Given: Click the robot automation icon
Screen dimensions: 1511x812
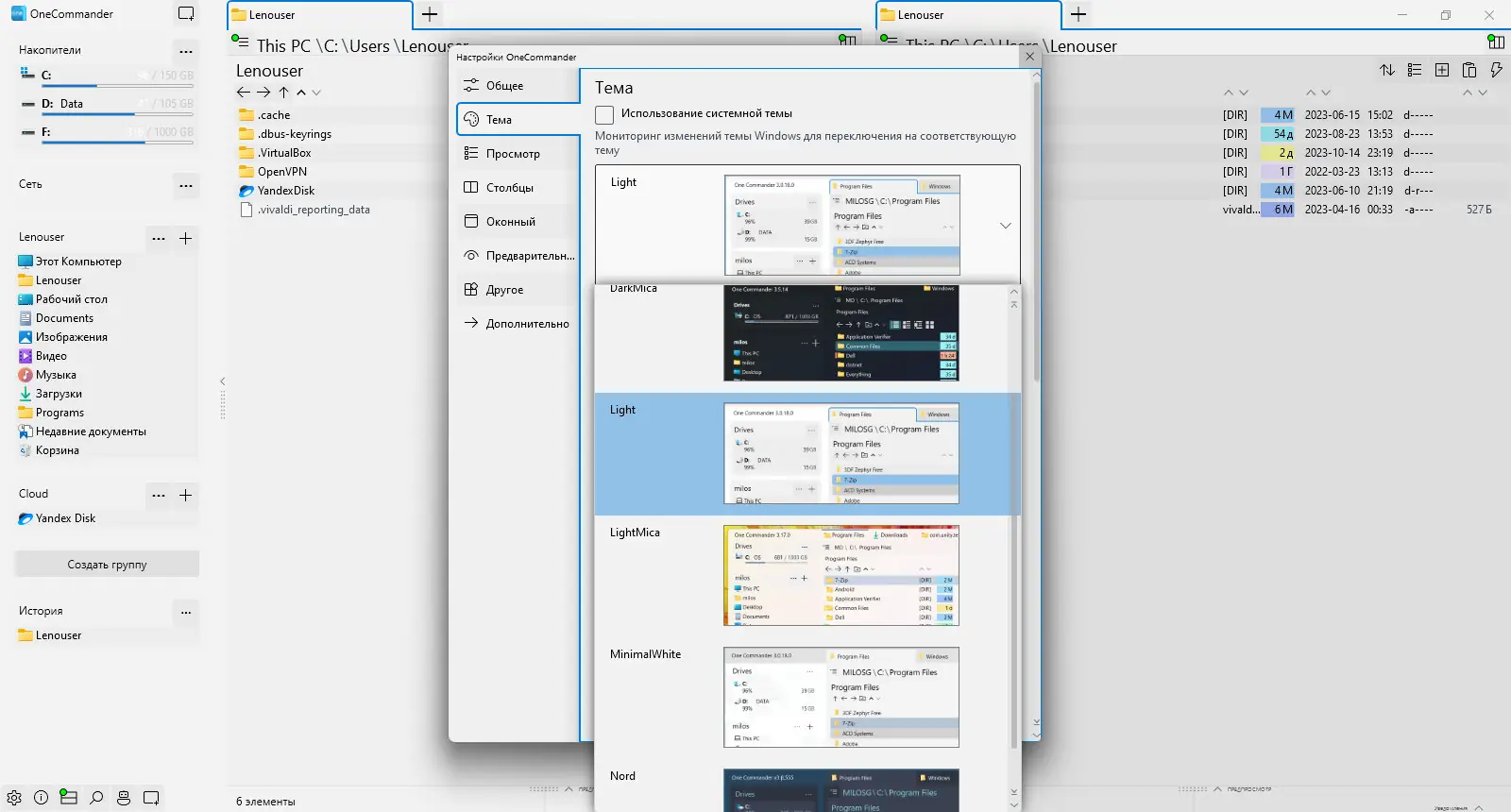Looking at the screenshot, I should pyautogui.click(x=124, y=798).
